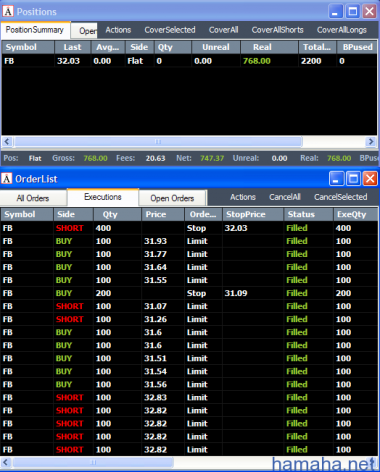
Task: Minimize the OrderList window
Action: coord(336,179)
